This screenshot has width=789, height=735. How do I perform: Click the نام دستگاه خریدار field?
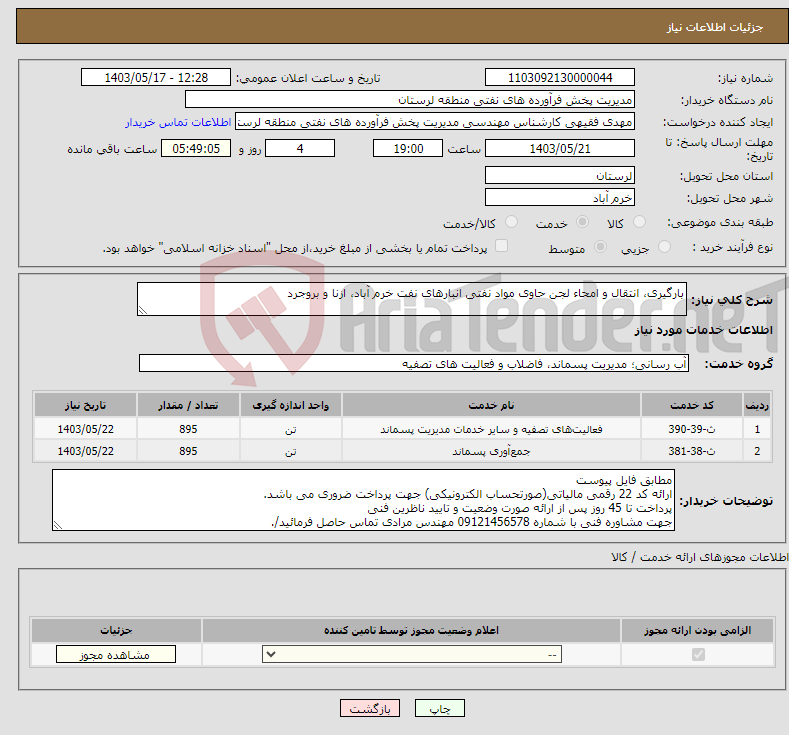410,100
